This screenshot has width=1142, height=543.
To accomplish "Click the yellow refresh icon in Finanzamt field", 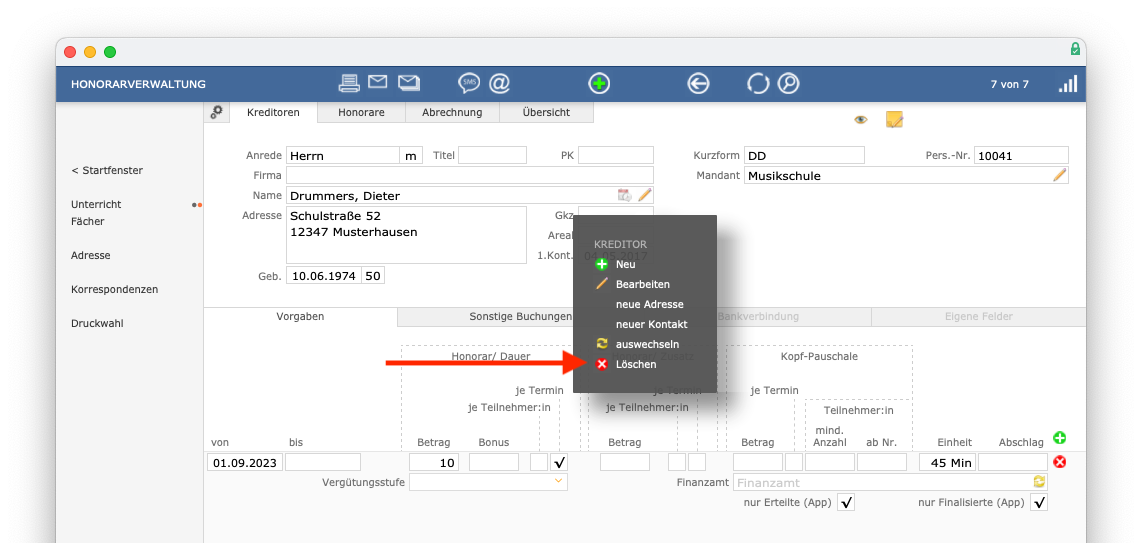I will click(1039, 482).
